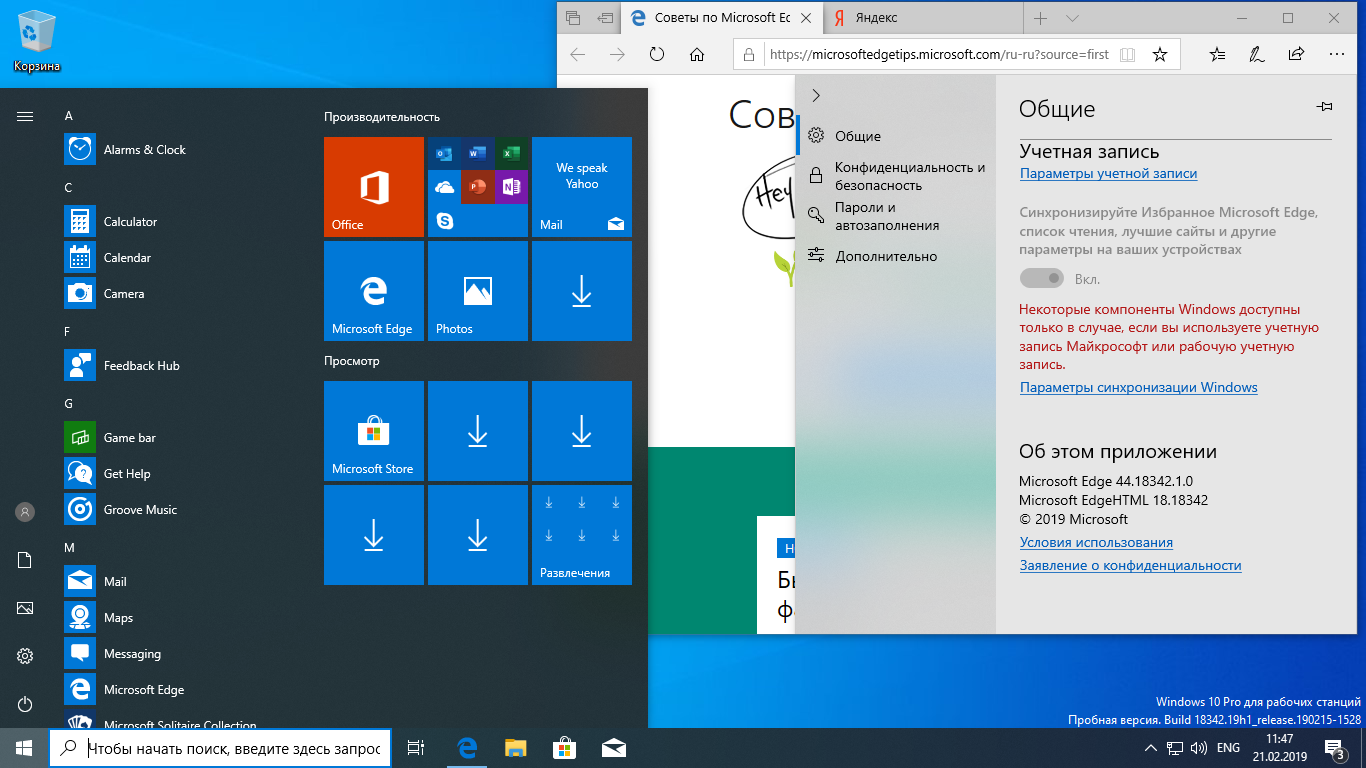The height and width of the screenshot is (768, 1366).
Task: Open the We speak Yahoo Mail tile
Action: tap(582, 187)
